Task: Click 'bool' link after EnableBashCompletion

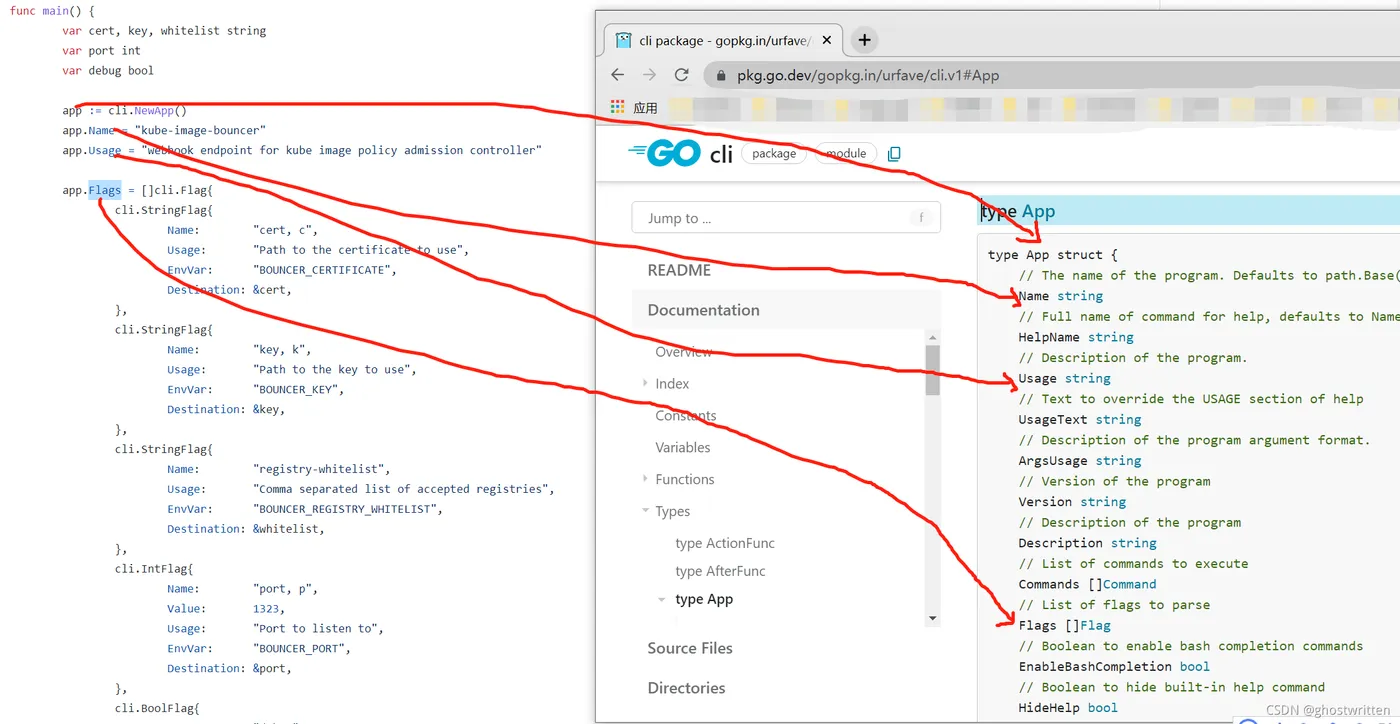Action: coord(1195,666)
